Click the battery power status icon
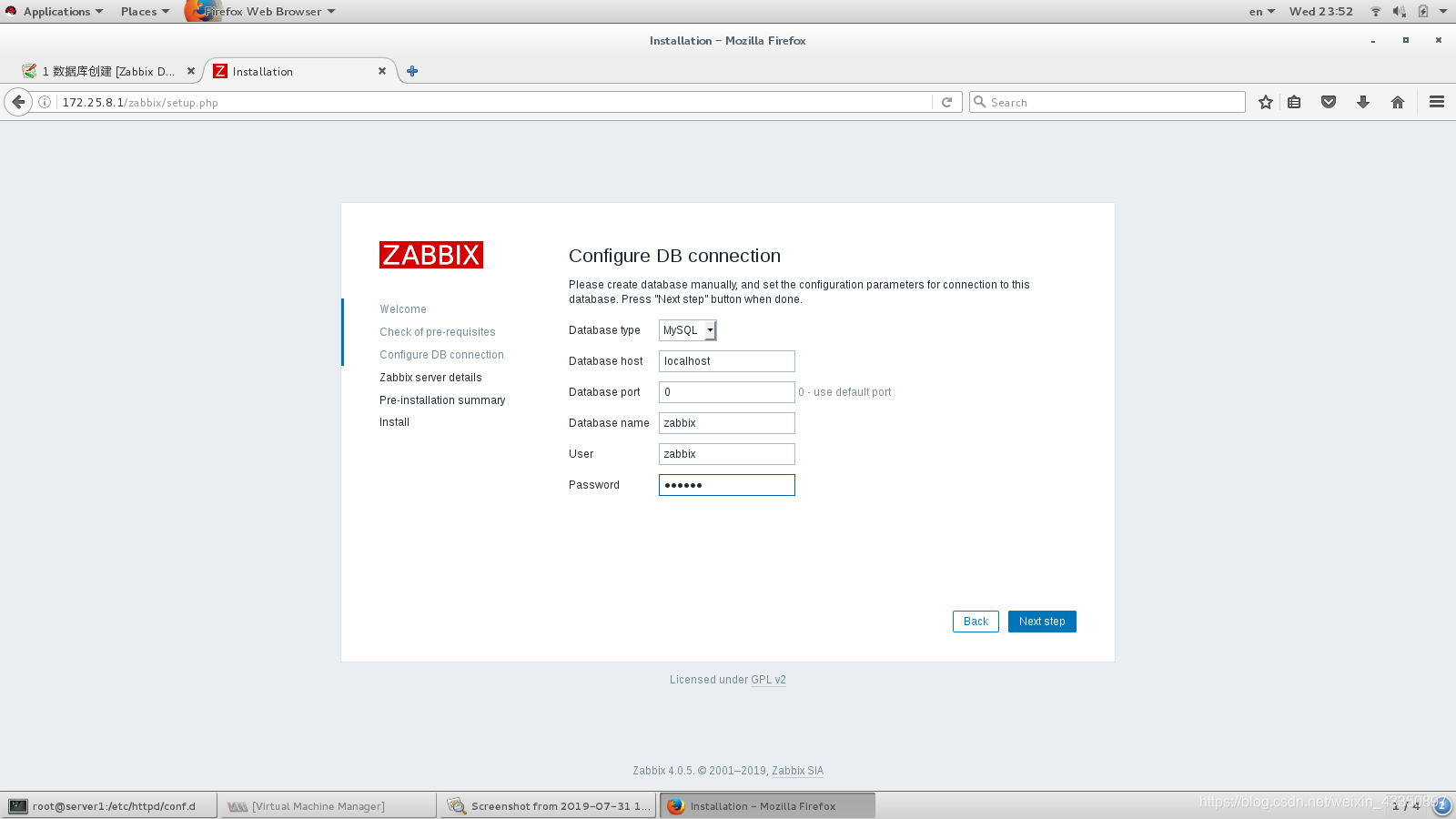The height and width of the screenshot is (819, 1456). (1422, 11)
